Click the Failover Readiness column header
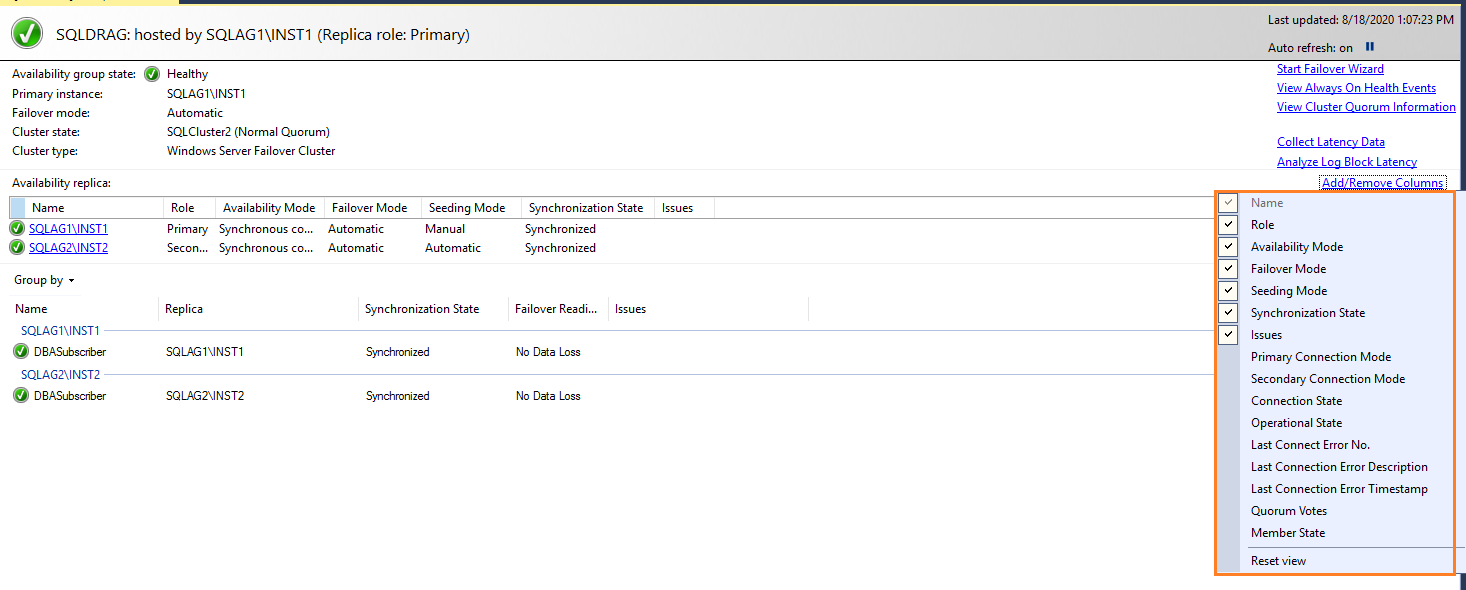 pyautogui.click(x=556, y=309)
